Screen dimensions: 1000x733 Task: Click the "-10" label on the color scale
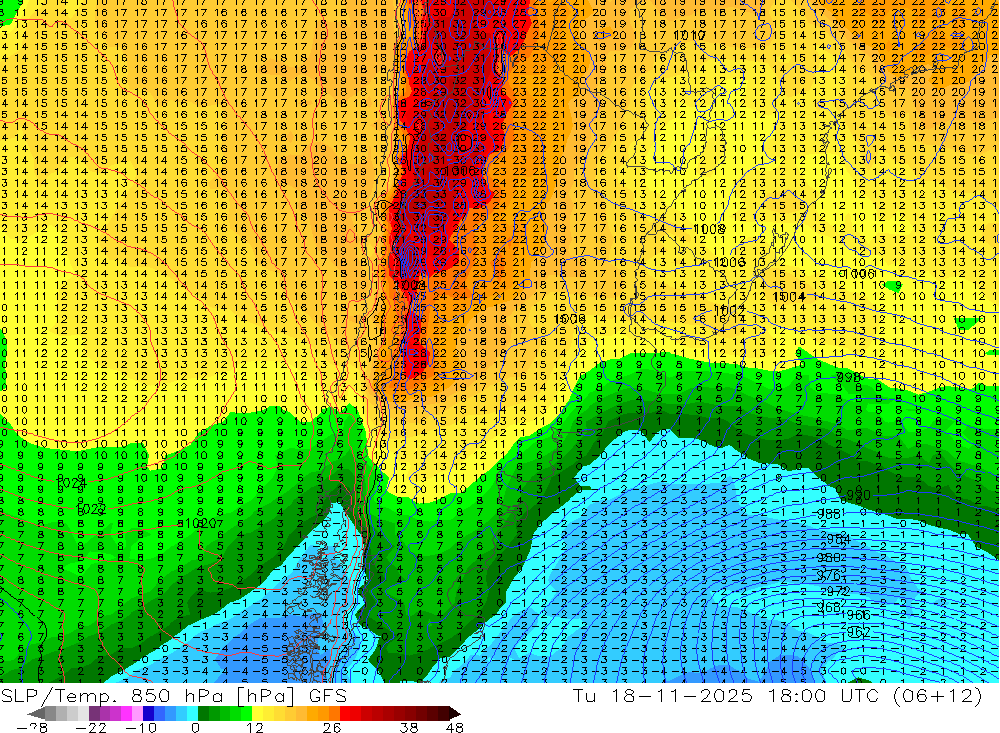pos(140,727)
